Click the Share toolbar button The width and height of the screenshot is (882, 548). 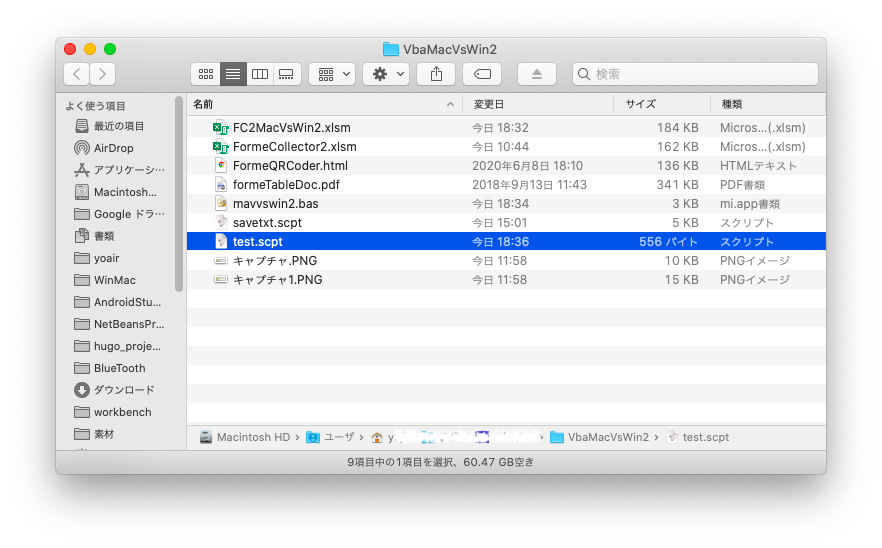(x=436, y=74)
